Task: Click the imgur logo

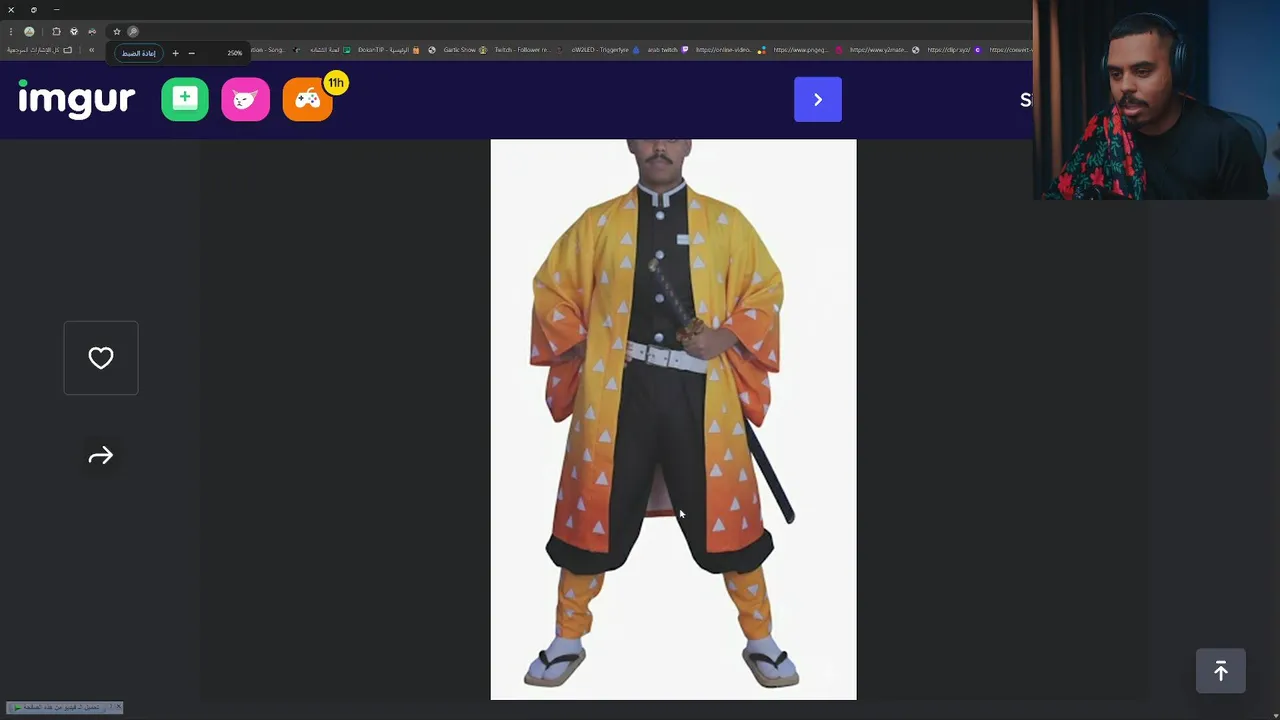Action: pyautogui.click(x=76, y=98)
